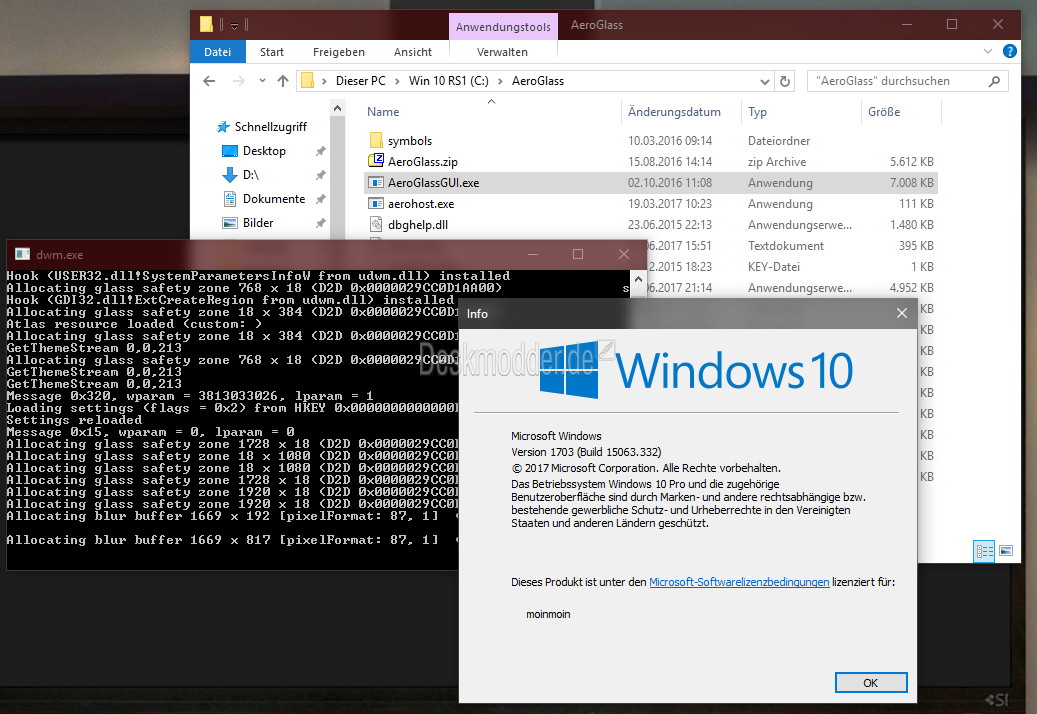The height and width of the screenshot is (714, 1037).
Task: Go back in Explorer navigation
Action: click(210, 81)
